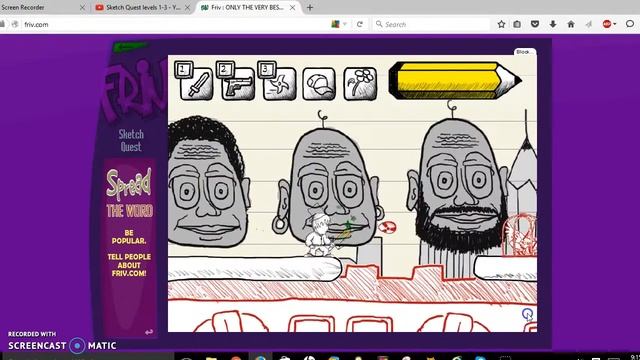
Task: Click the Block label above the game
Action: click(x=524, y=52)
